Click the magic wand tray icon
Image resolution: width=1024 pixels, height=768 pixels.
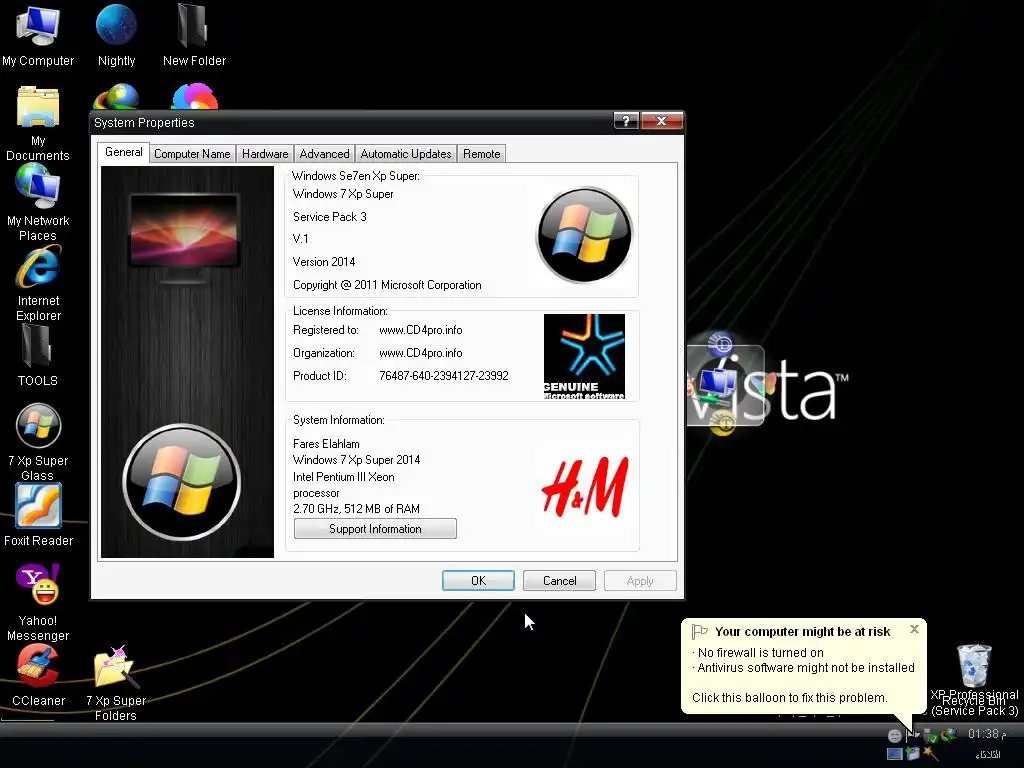point(931,754)
